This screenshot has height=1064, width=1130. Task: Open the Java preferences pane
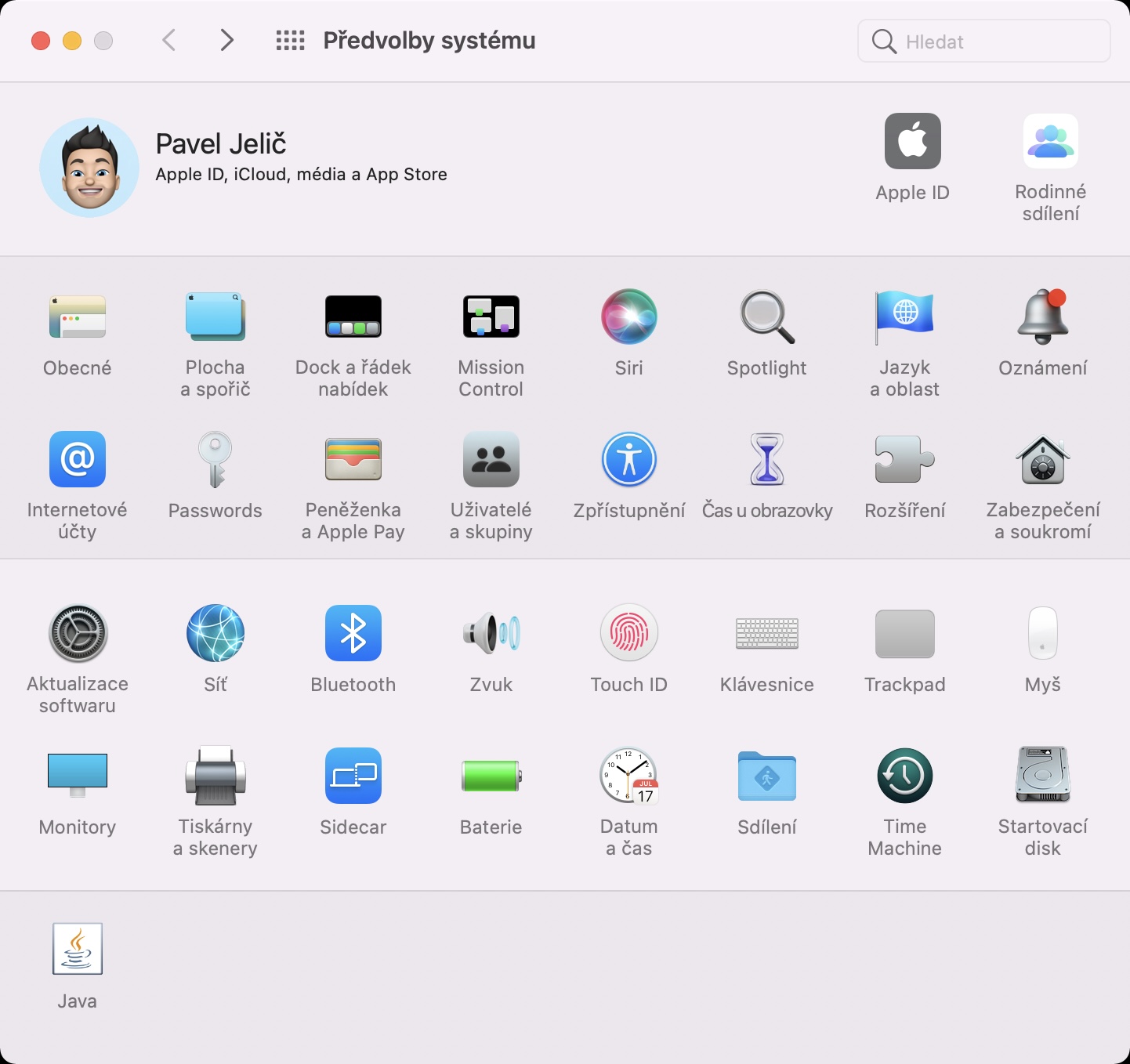click(78, 949)
